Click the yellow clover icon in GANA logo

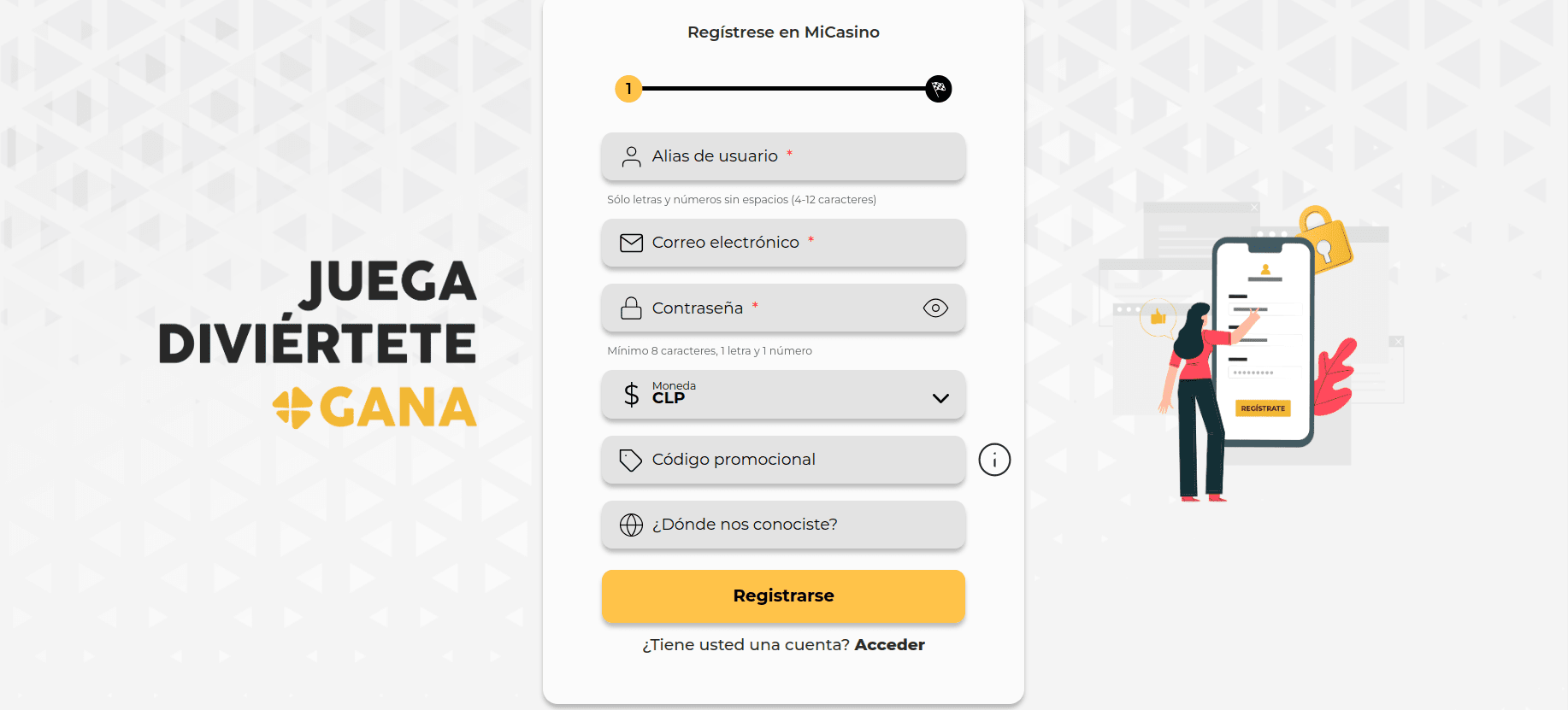292,408
